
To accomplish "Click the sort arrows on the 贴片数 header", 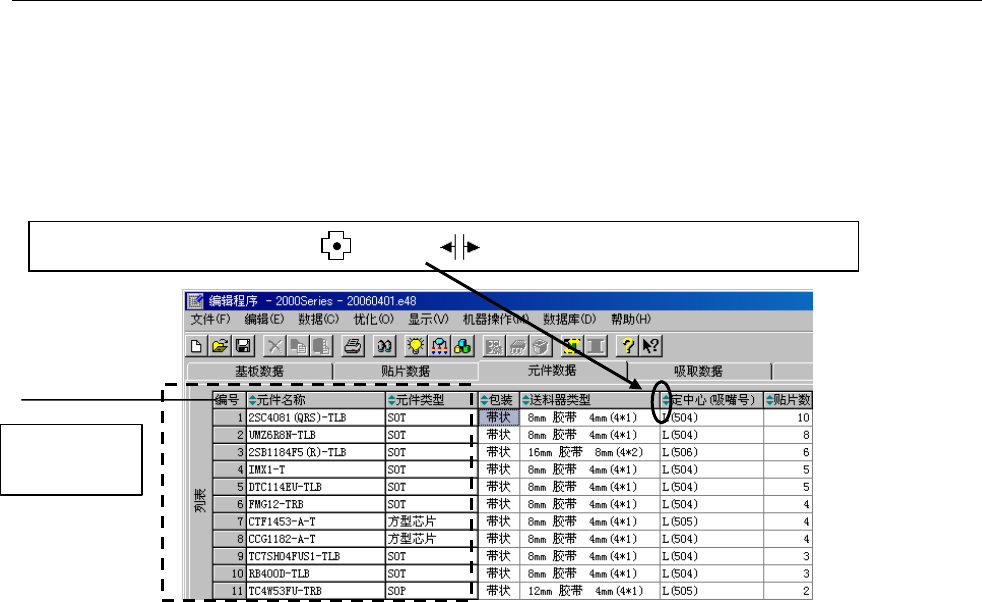I will coord(770,400).
